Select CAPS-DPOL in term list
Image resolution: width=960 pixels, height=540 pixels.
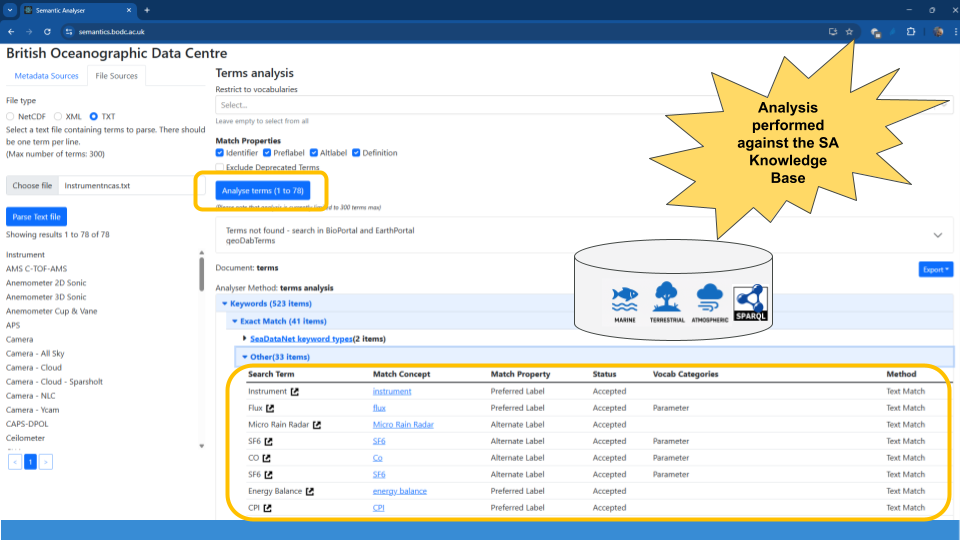click(27, 424)
